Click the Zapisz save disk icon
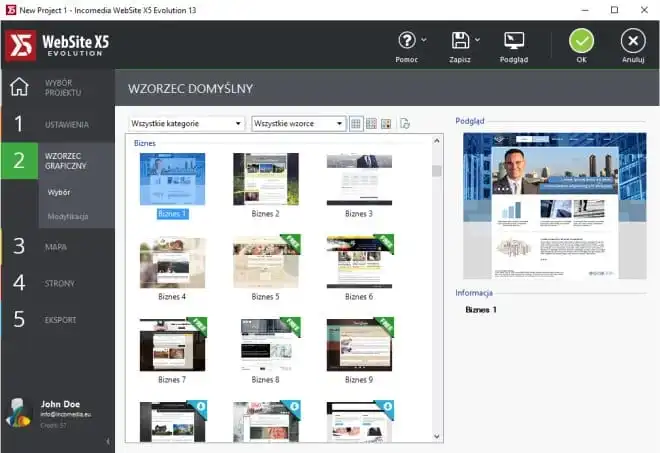Screen dimensions: 660x453 460,41
